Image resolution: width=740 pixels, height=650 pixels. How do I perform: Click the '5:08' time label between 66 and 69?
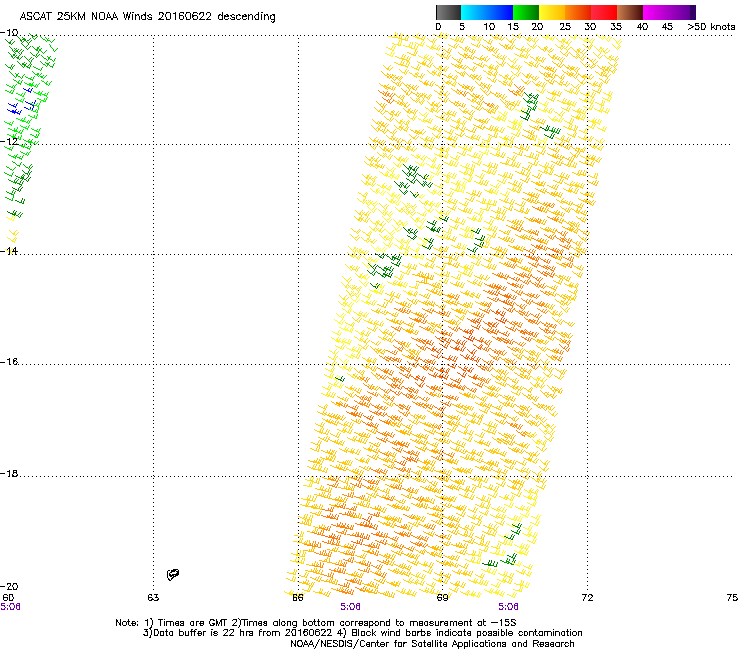point(350,607)
